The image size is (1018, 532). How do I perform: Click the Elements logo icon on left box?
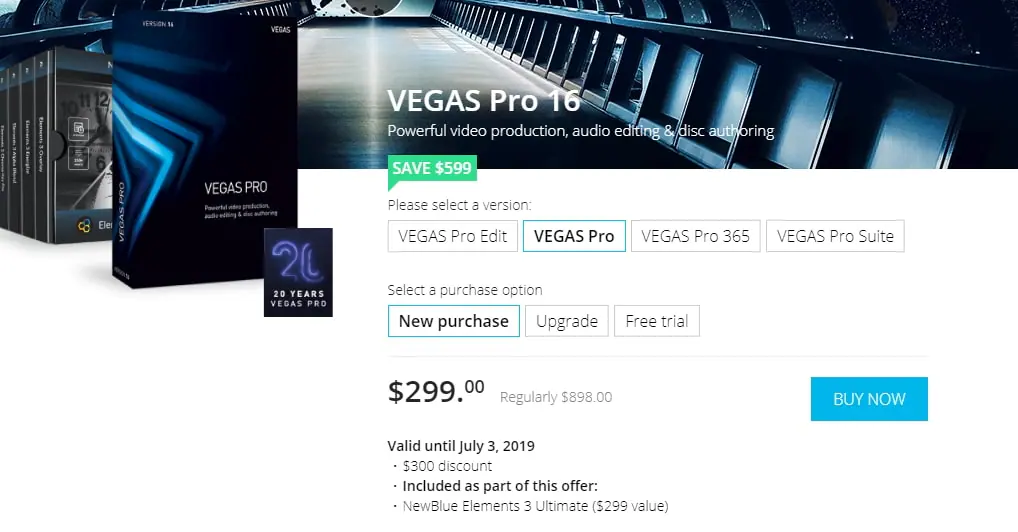84,226
